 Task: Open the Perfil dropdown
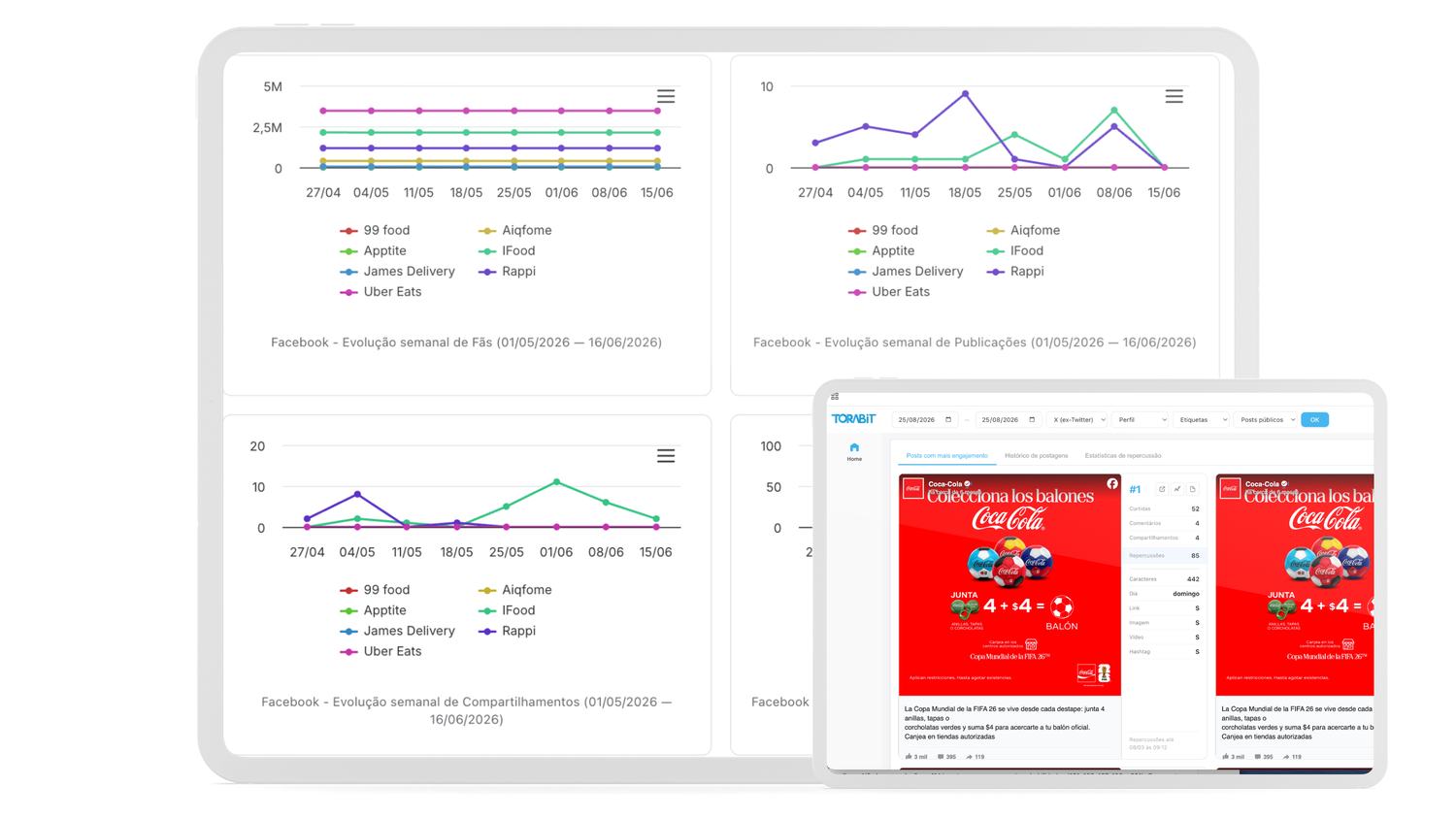(1140, 420)
